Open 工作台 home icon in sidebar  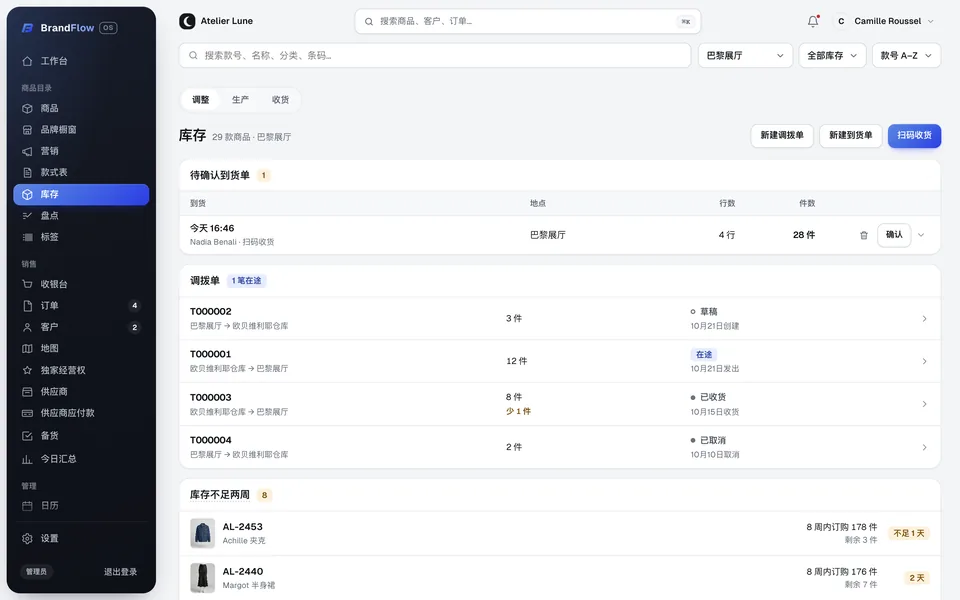coord(27,61)
